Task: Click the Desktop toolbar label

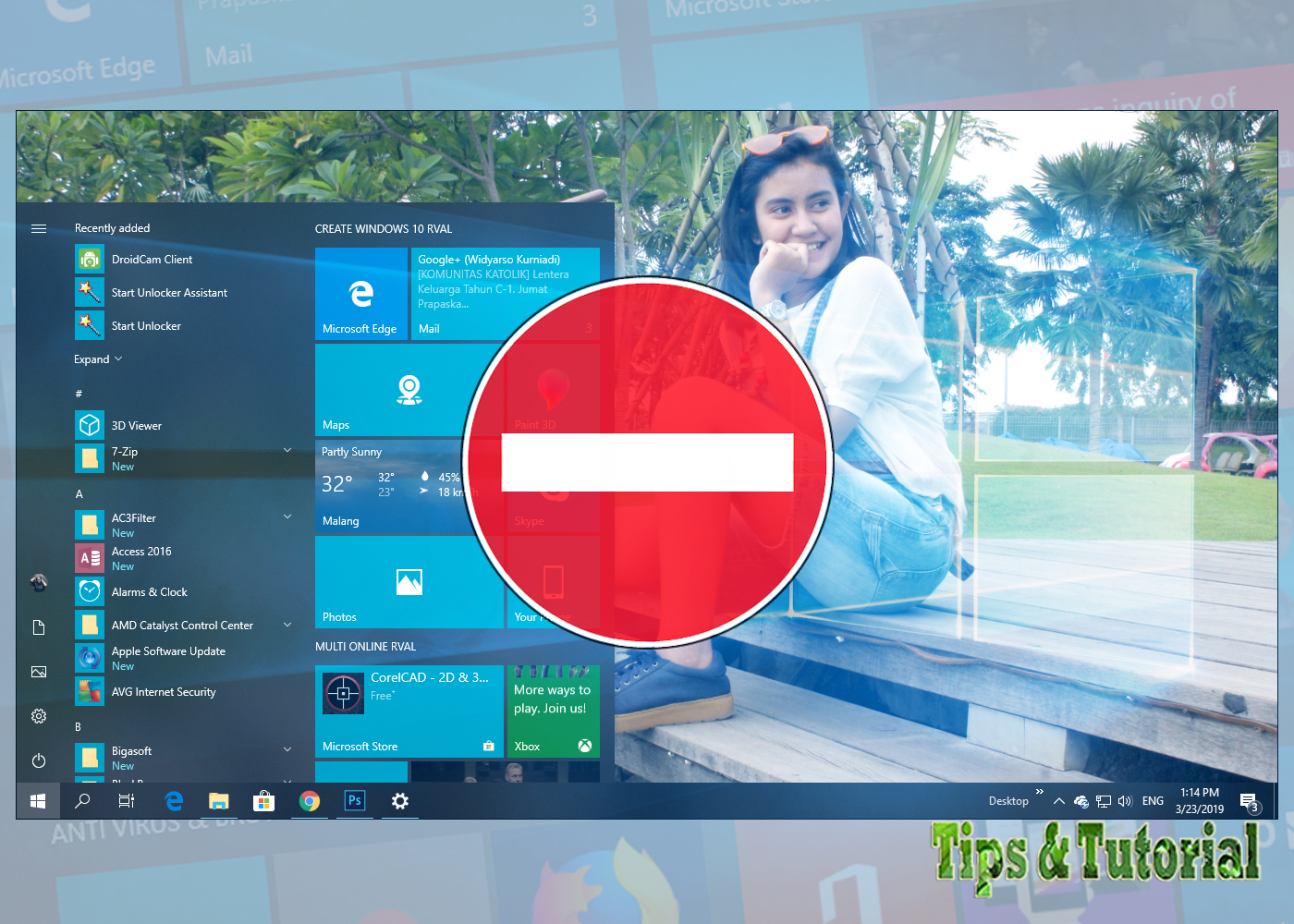Action: (x=1008, y=801)
